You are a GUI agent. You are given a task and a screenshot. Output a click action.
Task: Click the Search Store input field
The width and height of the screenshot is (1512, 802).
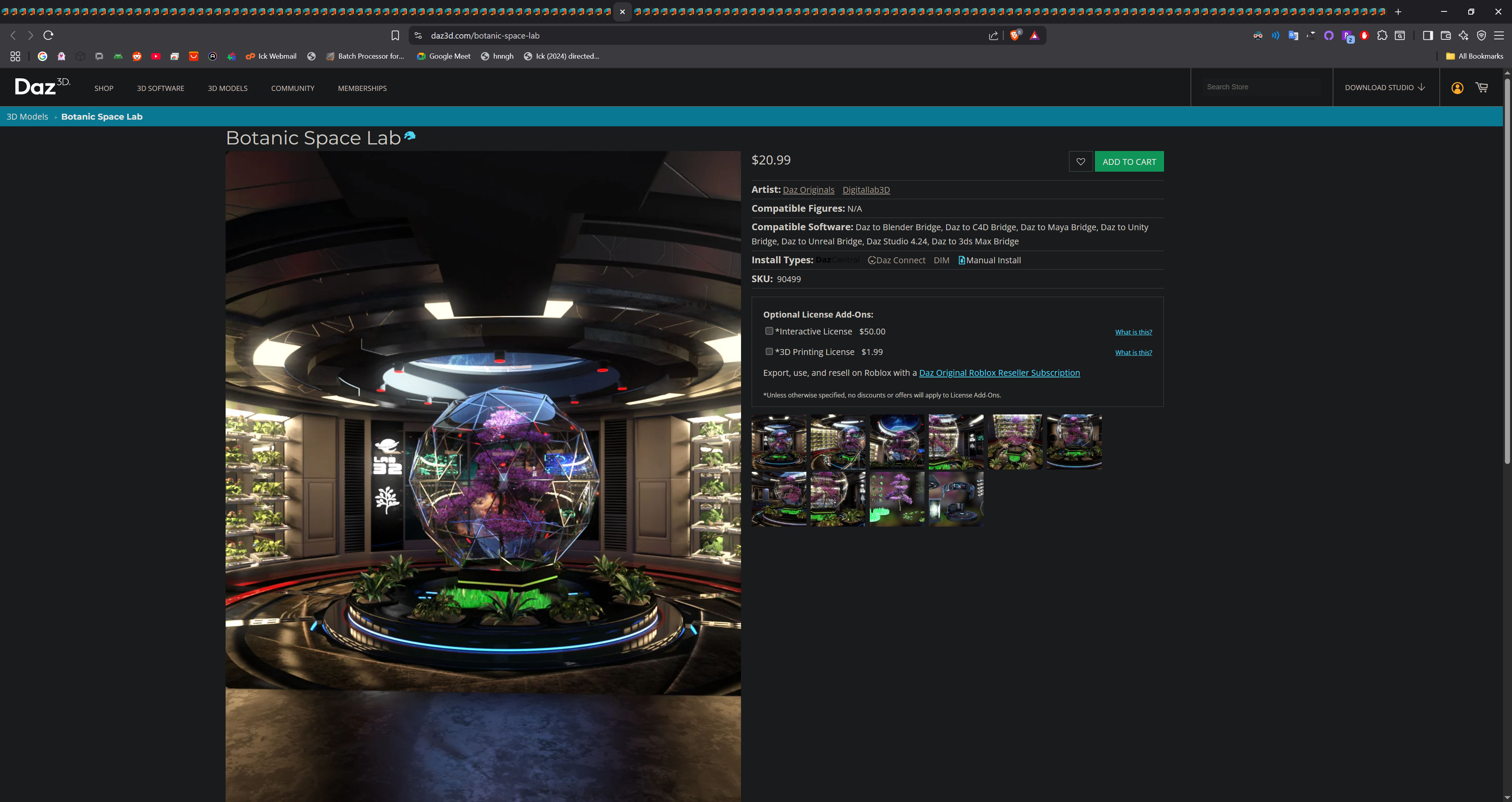click(1262, 87)
